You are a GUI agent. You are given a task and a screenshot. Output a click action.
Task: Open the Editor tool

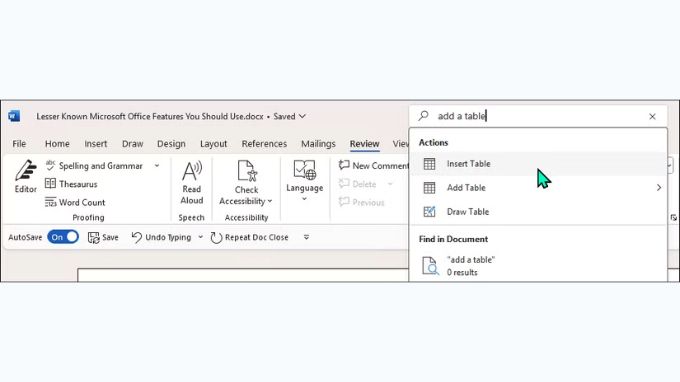26,176
